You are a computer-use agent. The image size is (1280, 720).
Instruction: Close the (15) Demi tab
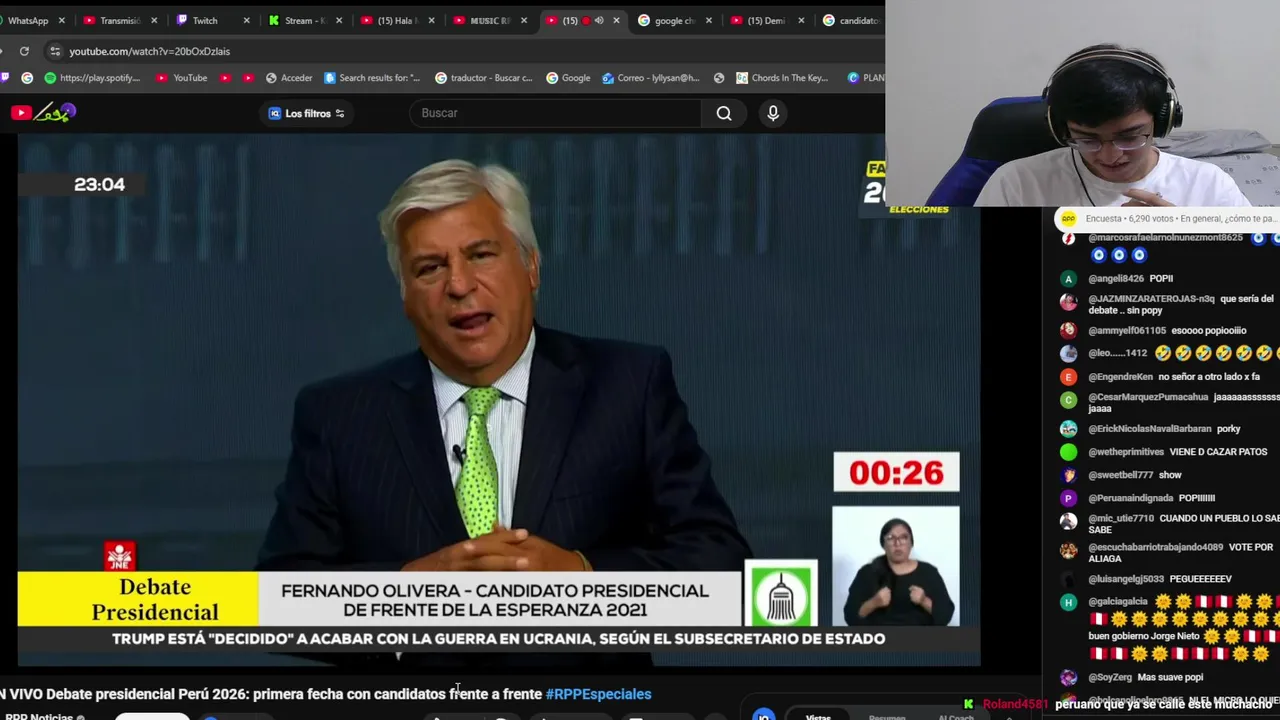(801, 20)
